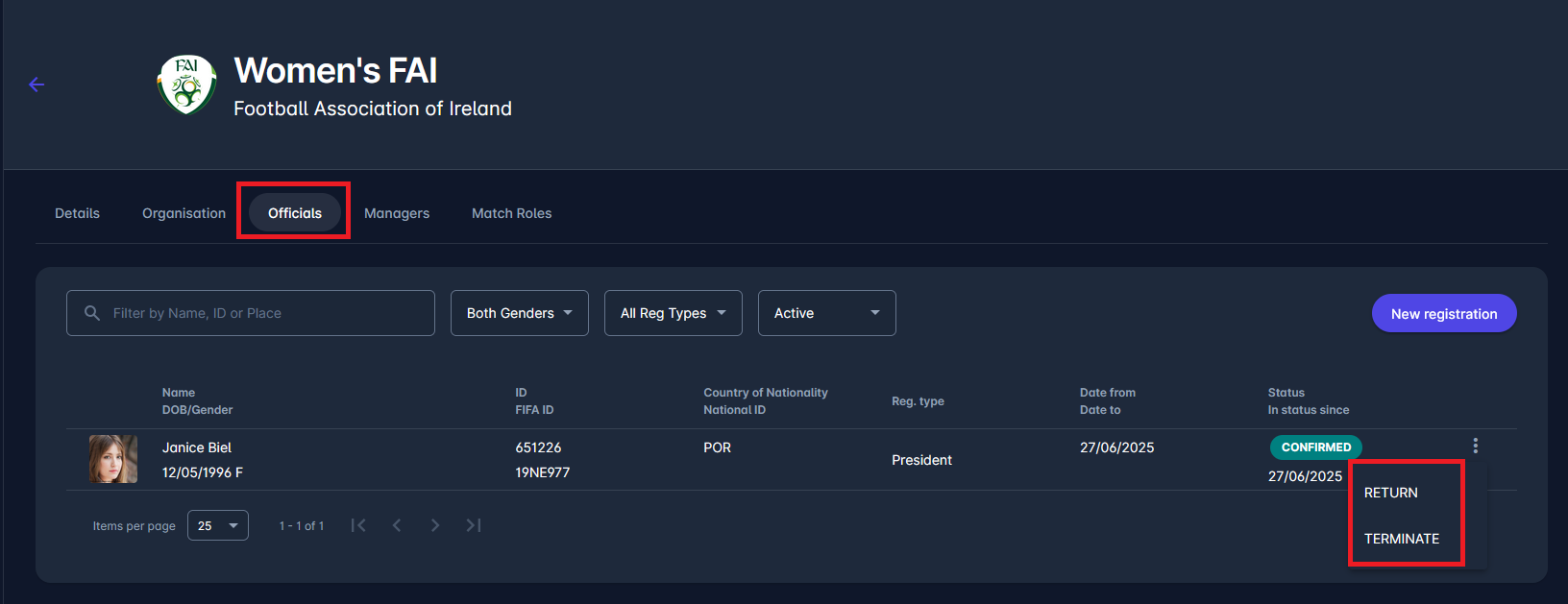Change items per page from 25
This screenshot has width=1568, height=604.
click(x=218, y=525)
